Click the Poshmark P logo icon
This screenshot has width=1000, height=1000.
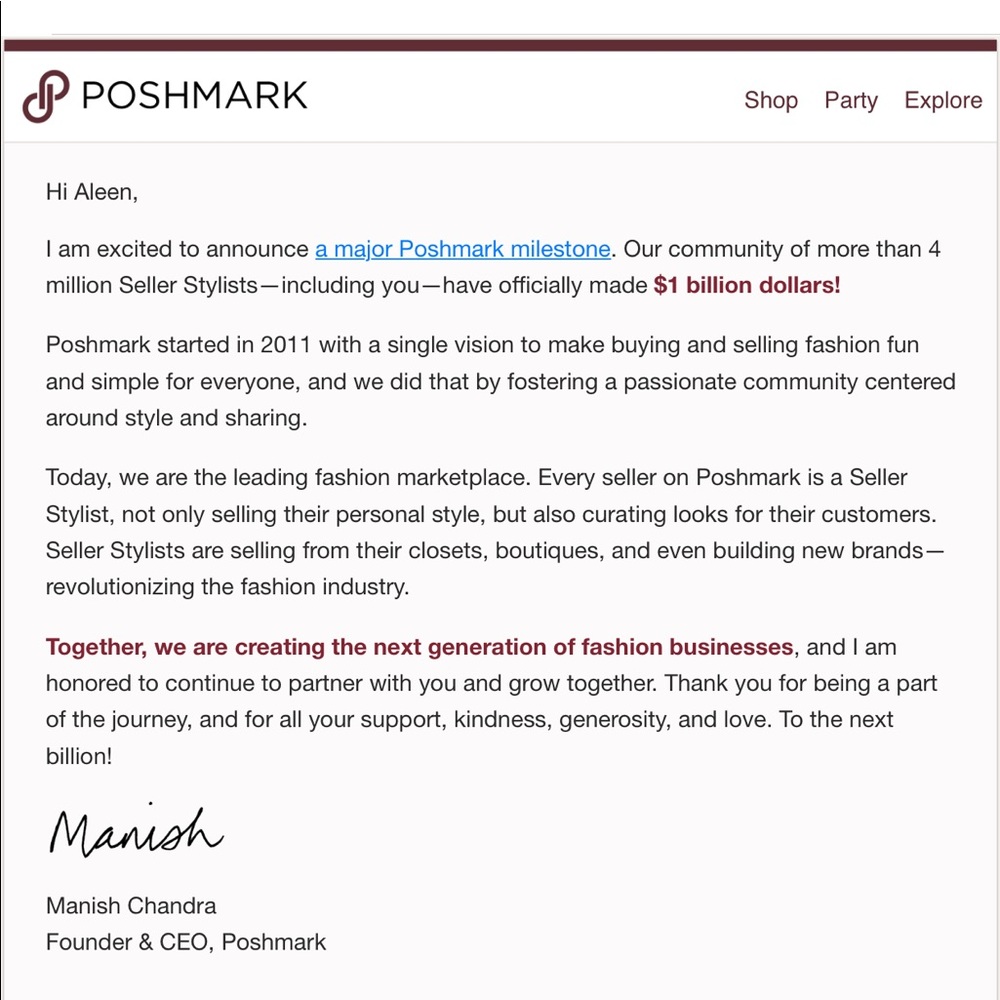(x=46, y=96)
